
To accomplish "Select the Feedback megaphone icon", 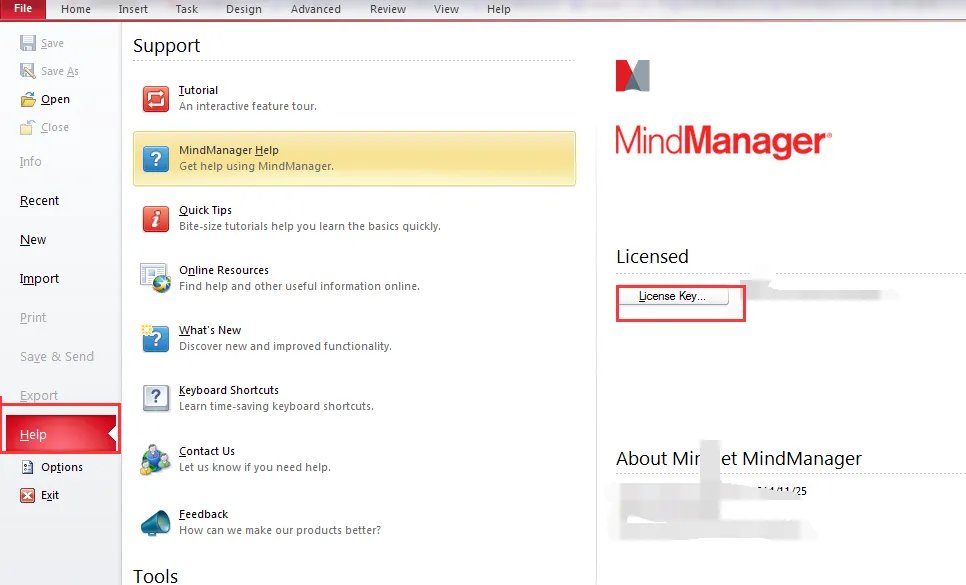I will 155,520.
